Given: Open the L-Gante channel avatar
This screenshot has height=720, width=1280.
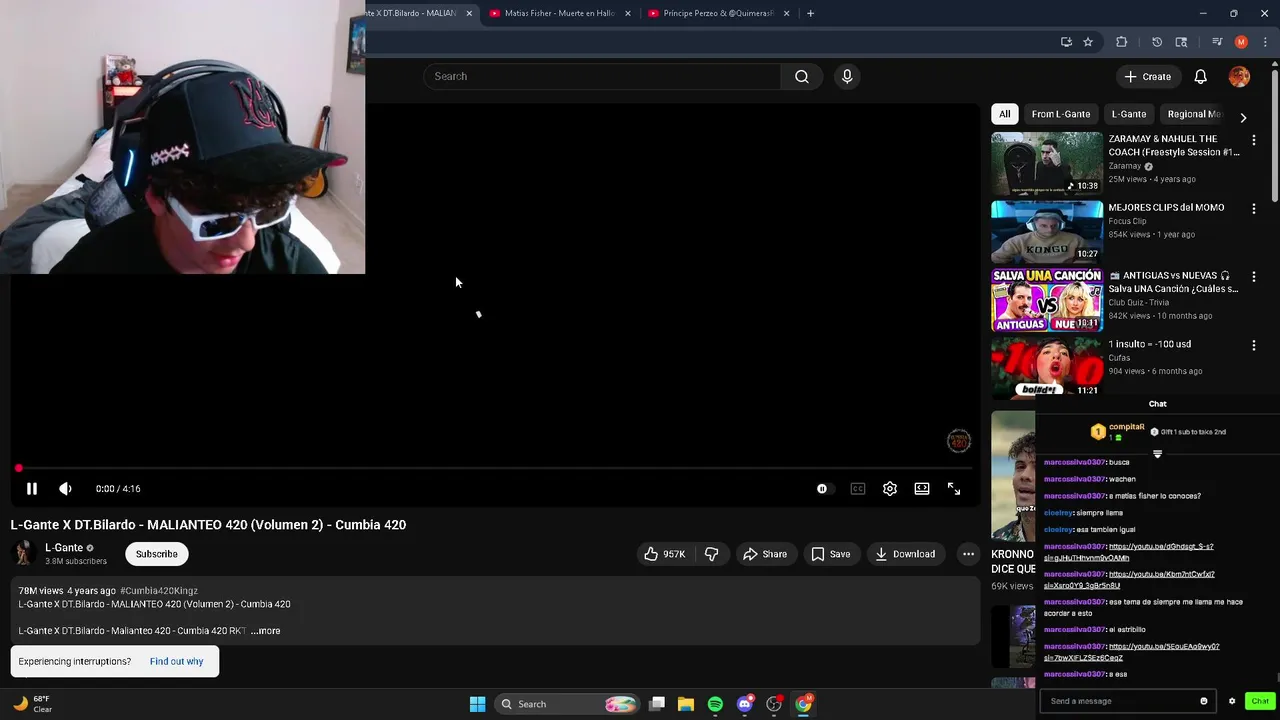Looking at the screenshot, I should pos(23,553).
